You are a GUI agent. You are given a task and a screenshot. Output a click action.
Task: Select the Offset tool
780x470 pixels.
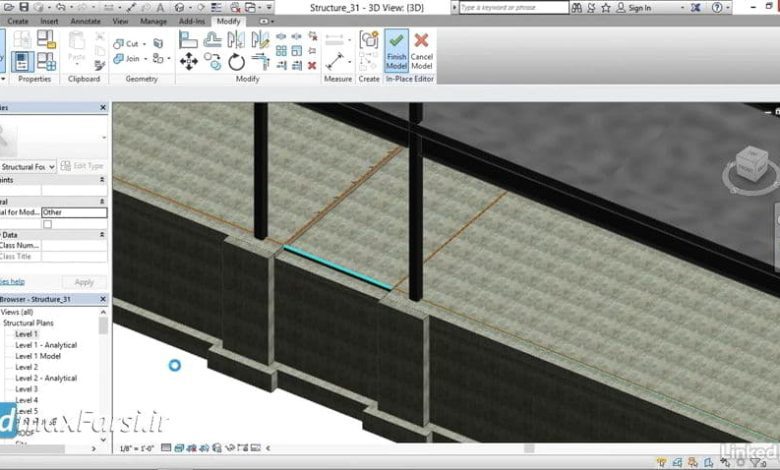212,40
